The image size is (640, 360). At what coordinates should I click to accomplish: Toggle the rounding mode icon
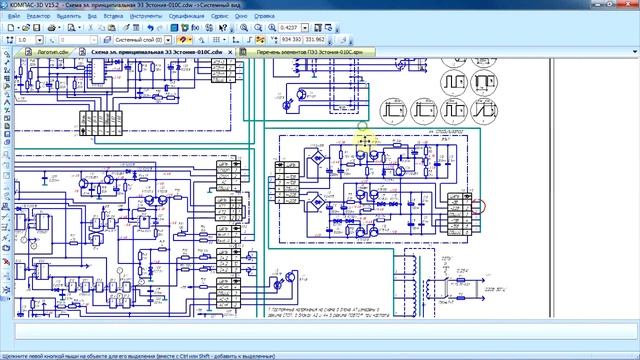(249, 40)
